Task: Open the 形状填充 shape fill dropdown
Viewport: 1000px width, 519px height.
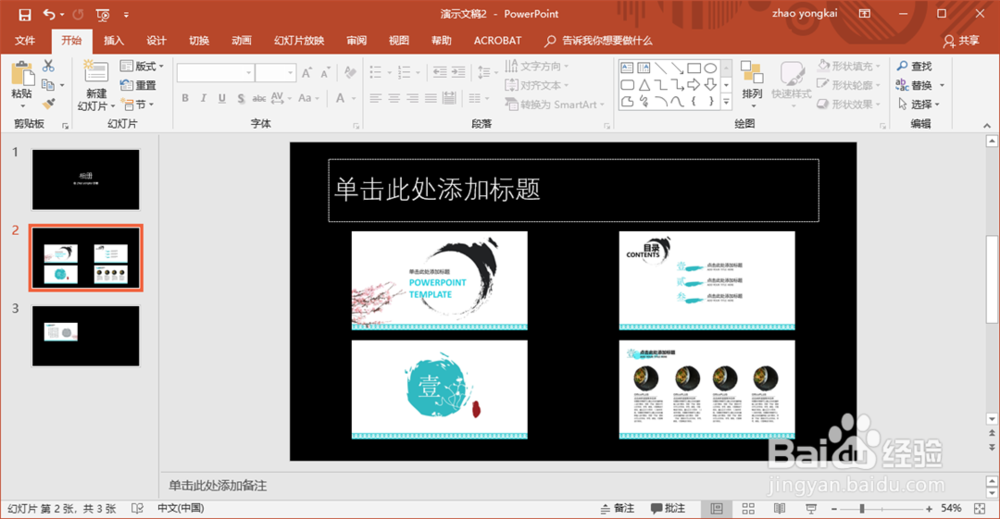Action: [849, 66]
